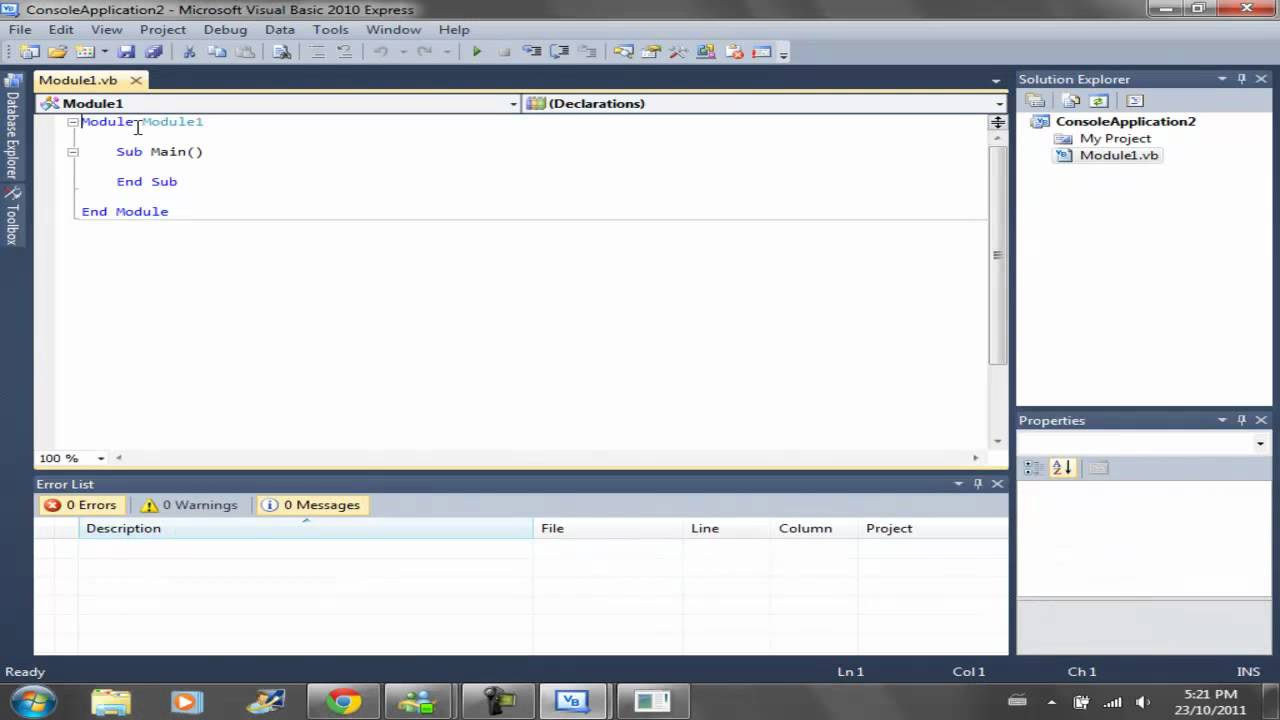1280x720 pixels.
Task: Start debugging with the green play icon
Action: click(476, 52)
